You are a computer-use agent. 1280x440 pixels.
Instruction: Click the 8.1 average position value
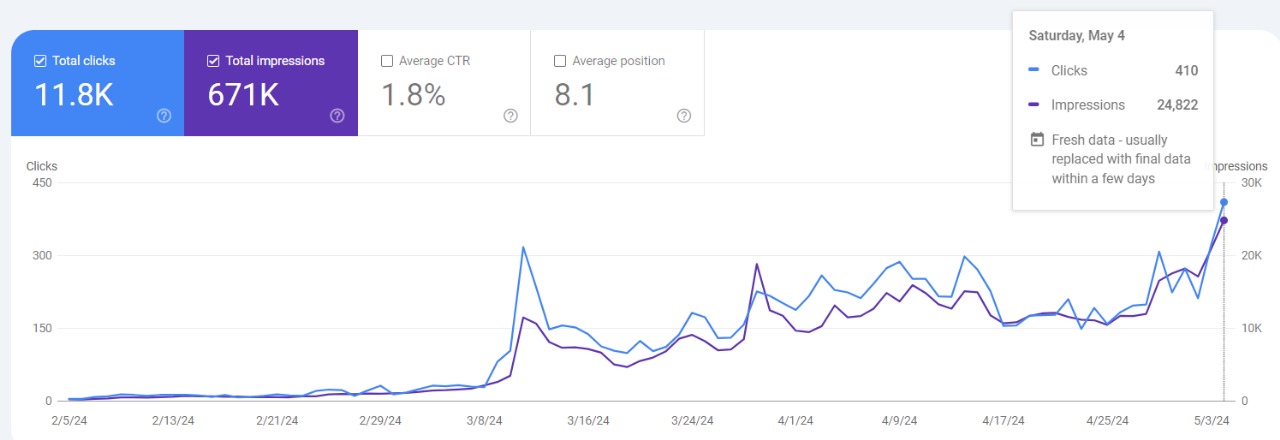point(575,95)
